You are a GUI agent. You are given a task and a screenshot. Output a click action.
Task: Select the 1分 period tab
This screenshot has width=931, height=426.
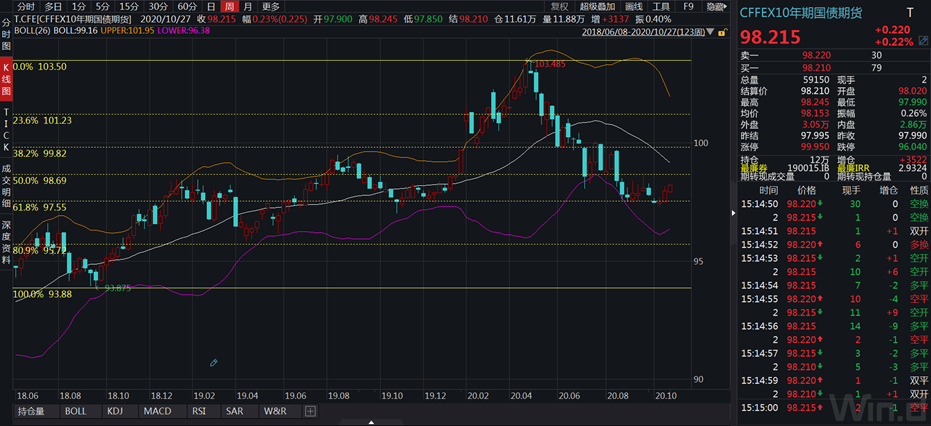[x=78, y=7]
